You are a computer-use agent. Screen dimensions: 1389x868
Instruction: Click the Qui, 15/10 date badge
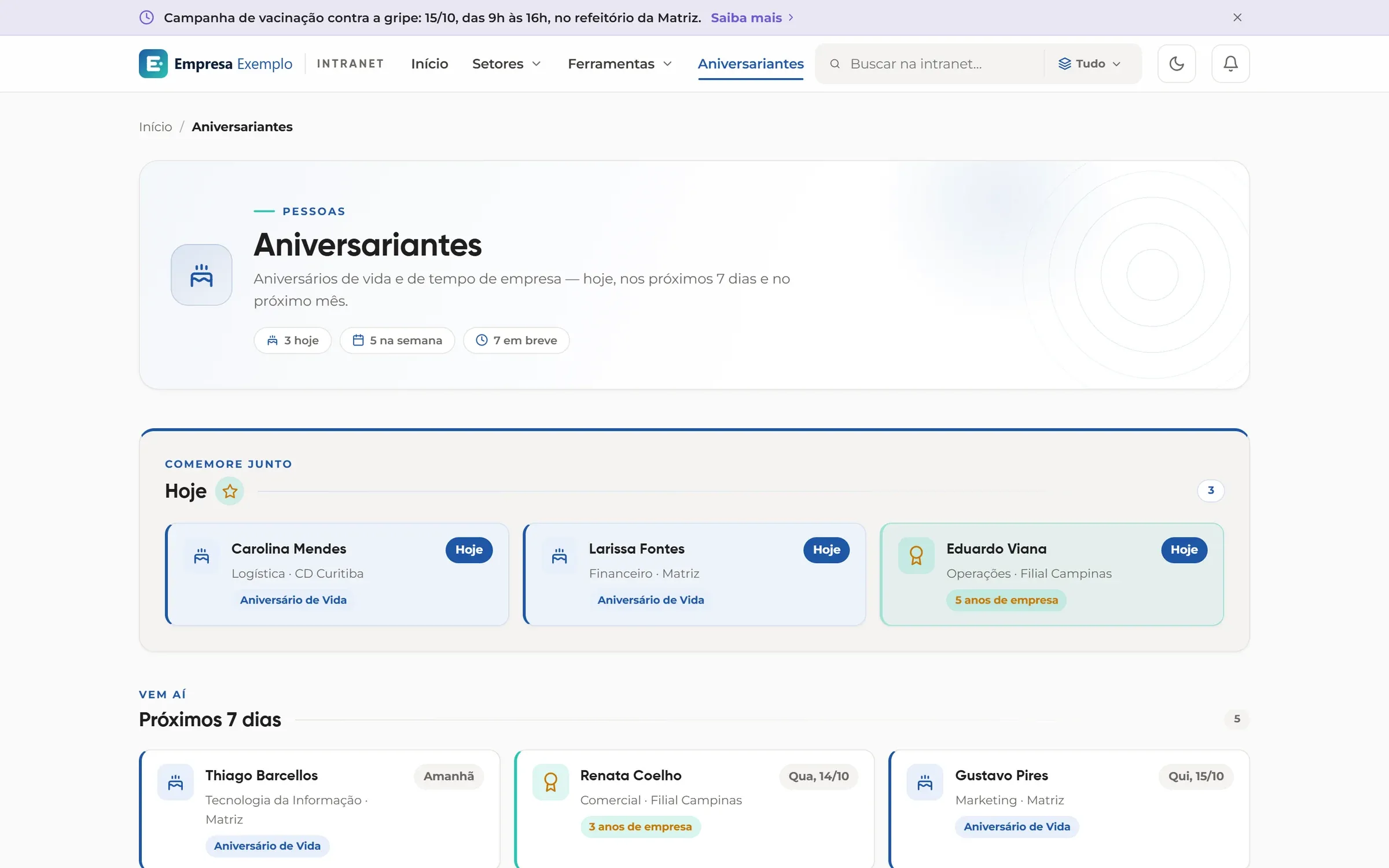coord(1196,776)
